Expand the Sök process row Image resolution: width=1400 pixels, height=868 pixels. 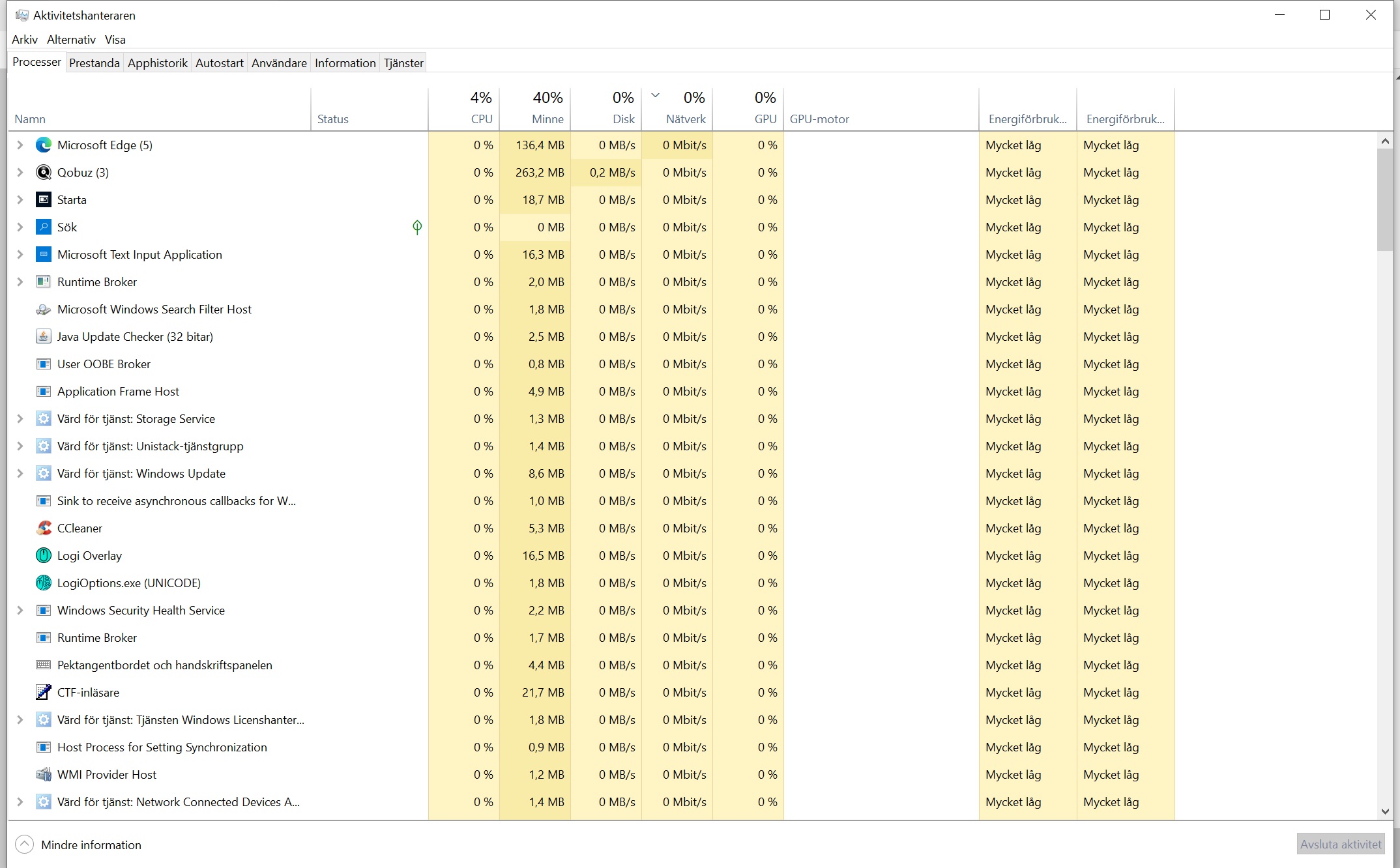click(20, 227)
